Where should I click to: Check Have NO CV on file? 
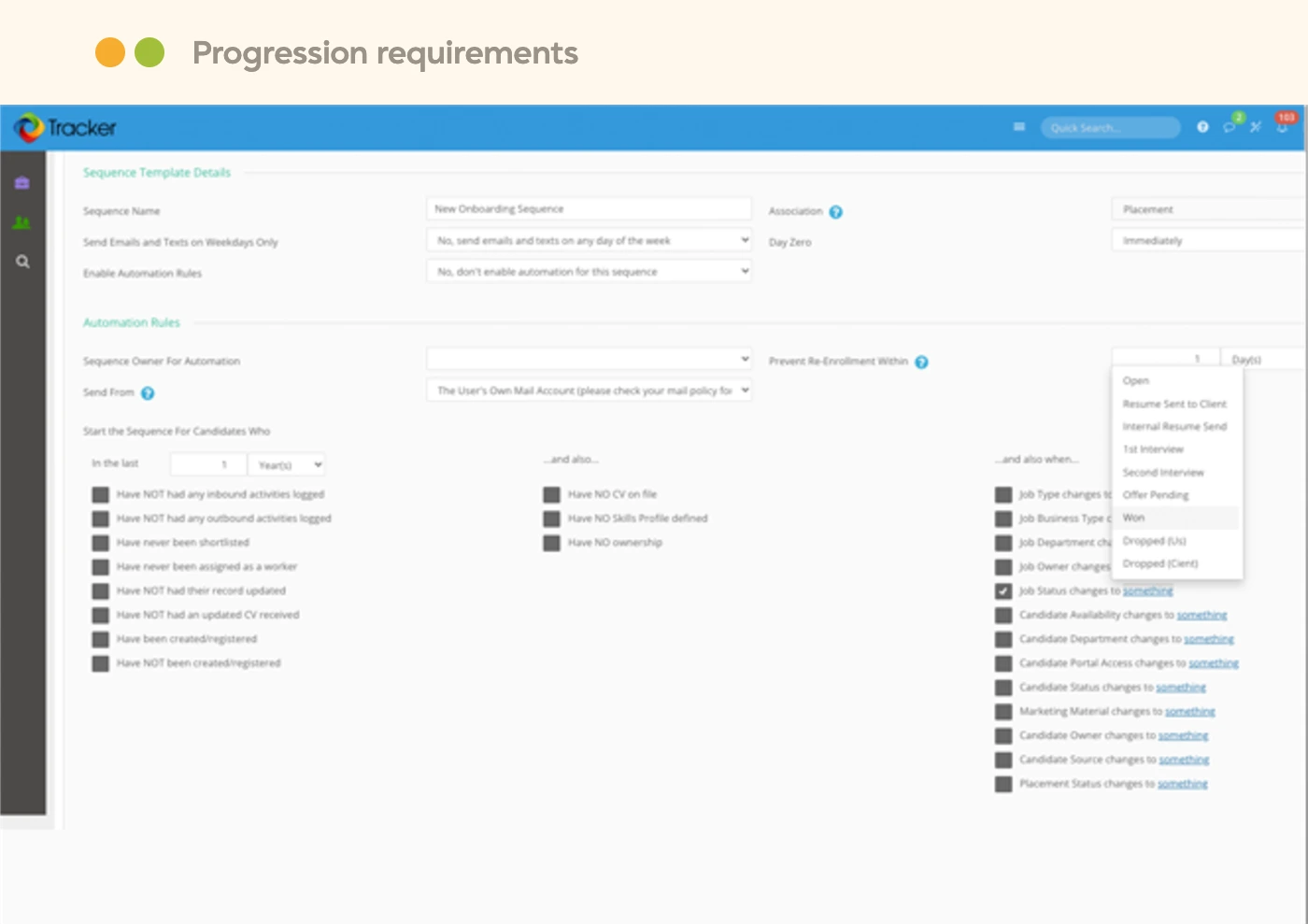pos(552,494)
